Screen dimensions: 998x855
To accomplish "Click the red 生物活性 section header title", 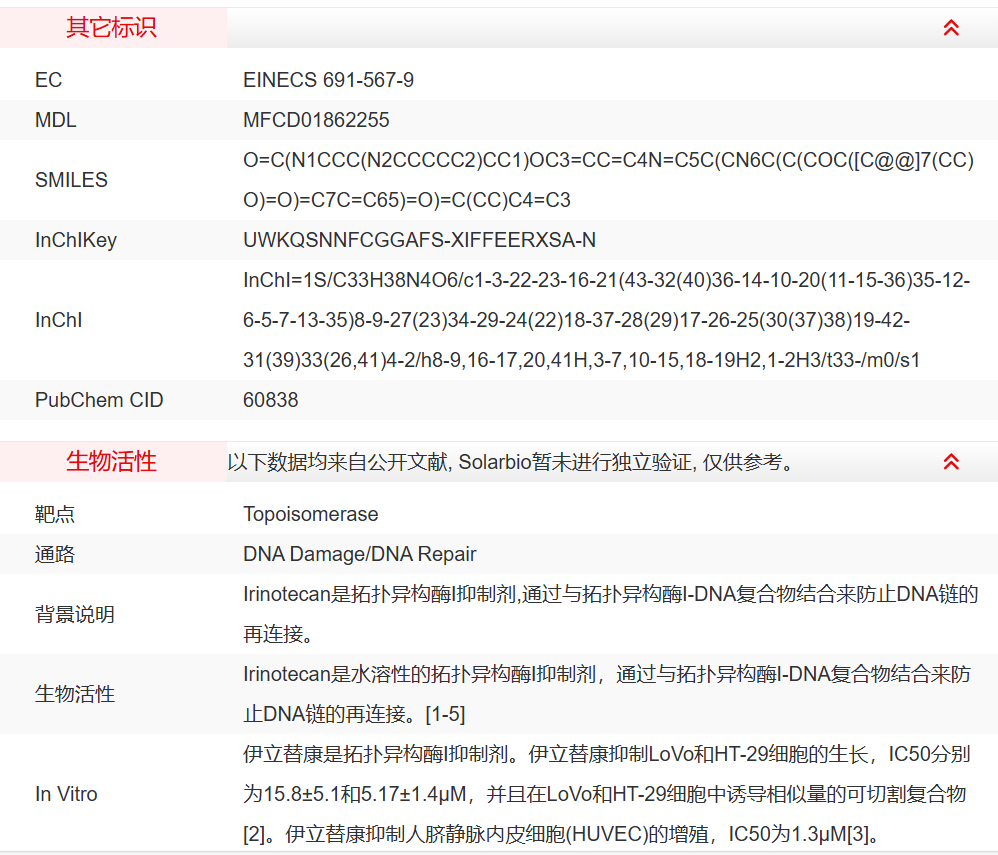I will click(111, 462).
